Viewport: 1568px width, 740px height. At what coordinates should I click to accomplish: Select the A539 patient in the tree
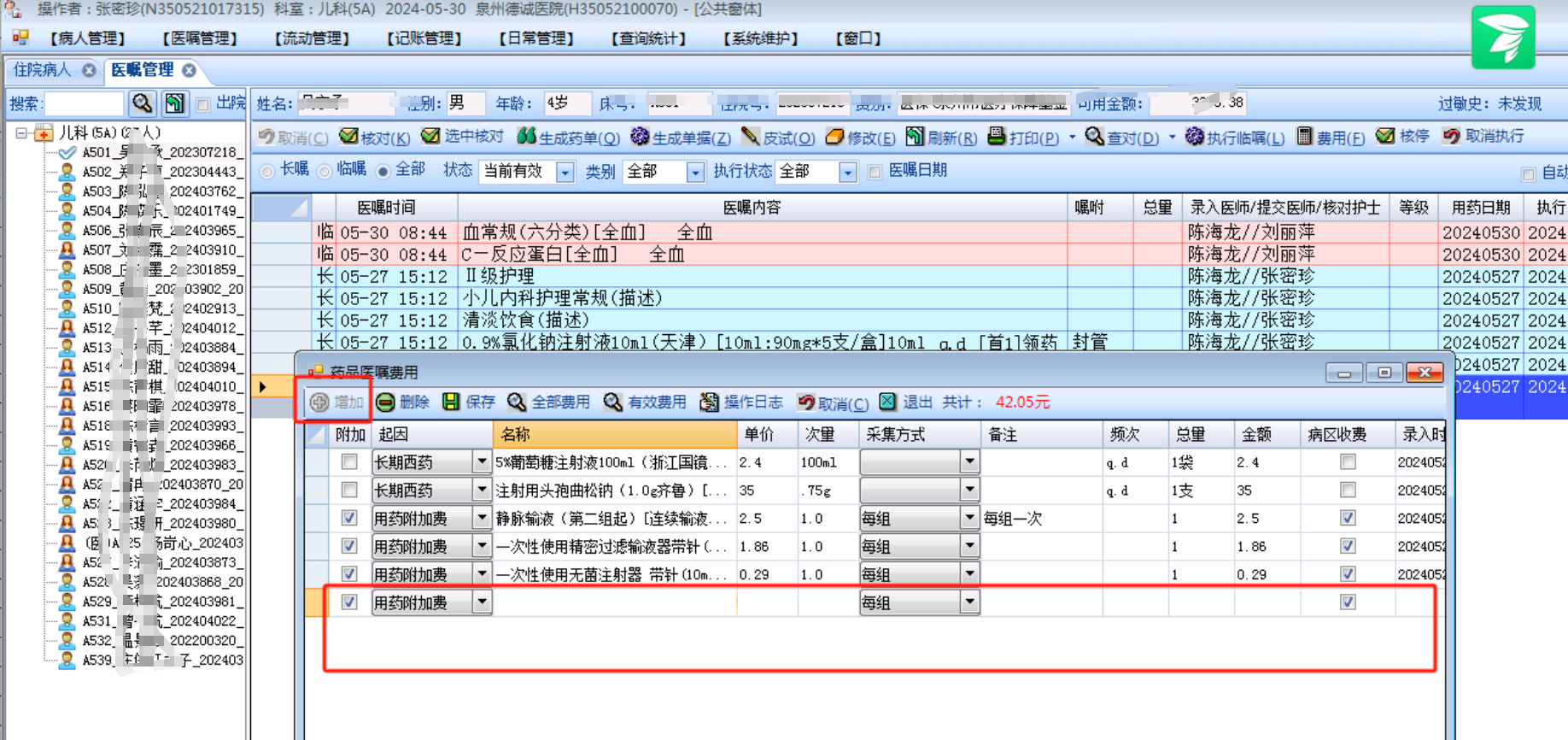[162, 660]
